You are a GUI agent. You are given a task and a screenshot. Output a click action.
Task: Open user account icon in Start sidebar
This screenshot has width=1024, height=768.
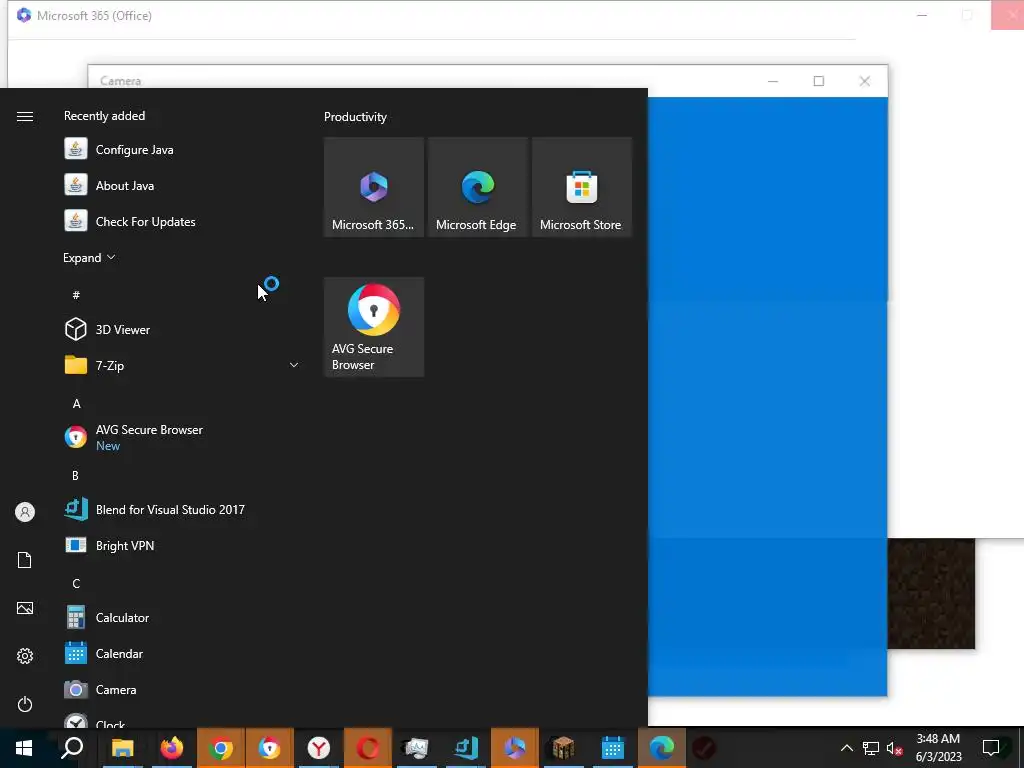pyautogui.click(x=25, y=512)
